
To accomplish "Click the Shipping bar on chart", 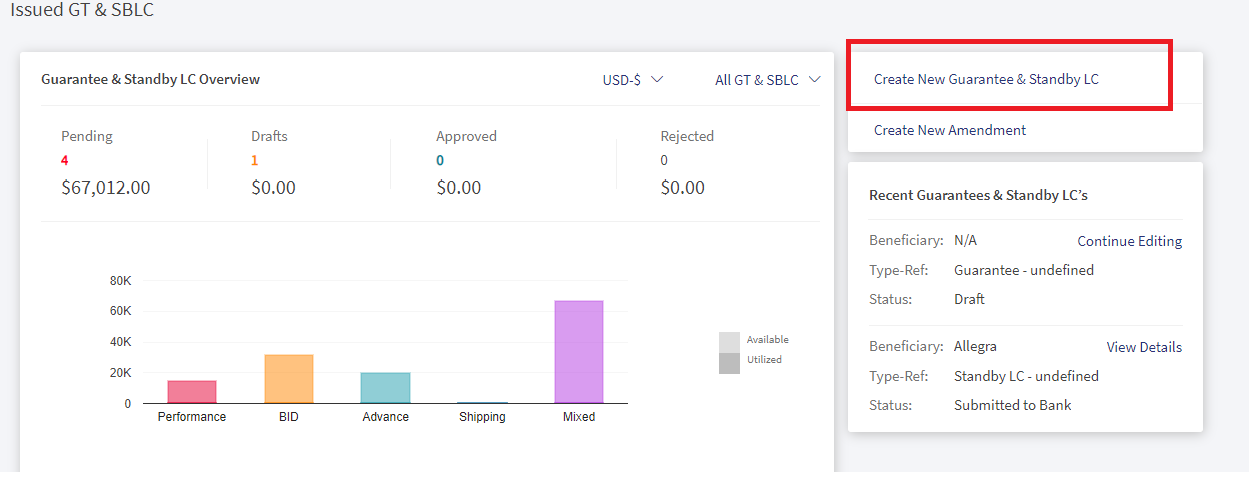I will coord(482,403).
